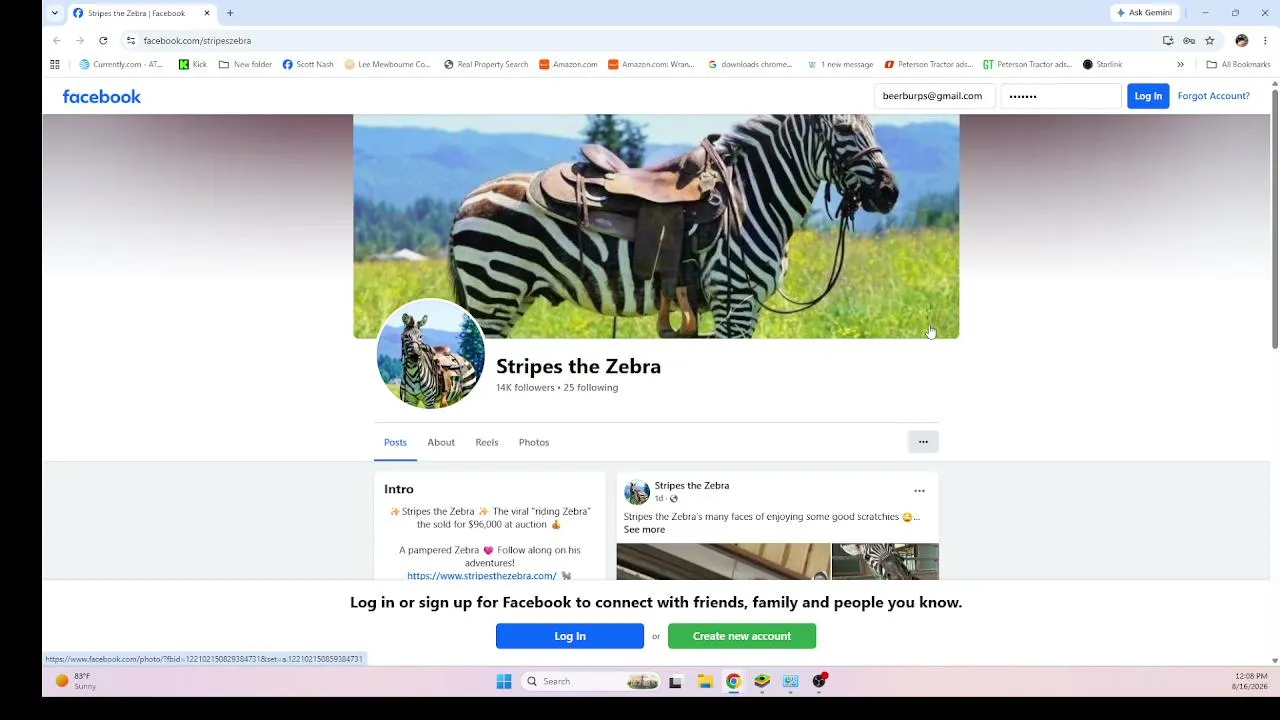Switch to the About tab
The width and height of the screenshot is (1280, 720).
441,442
